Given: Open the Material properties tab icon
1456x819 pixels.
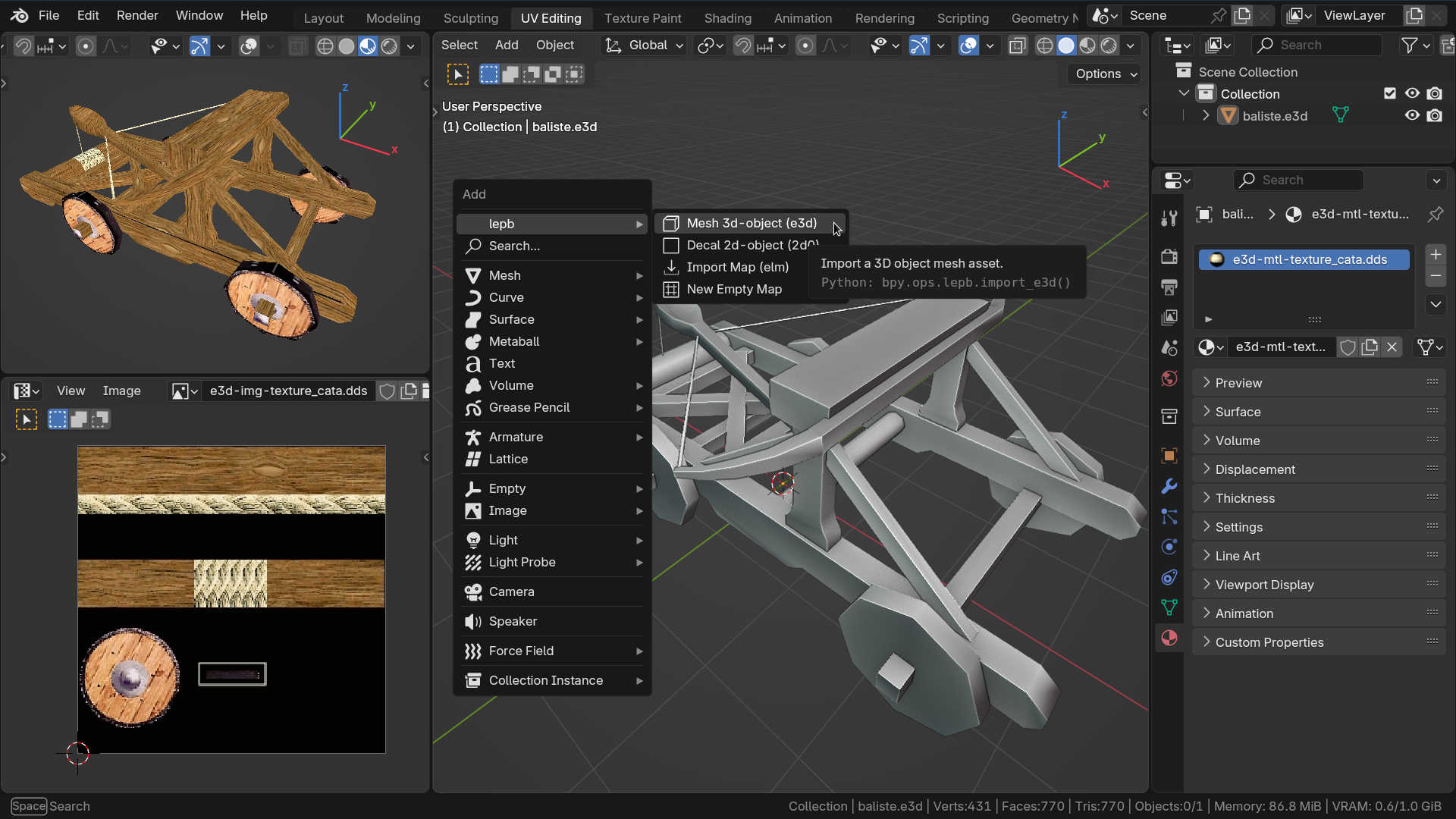Looking at the screenshot, I should (x=1169, y=638).
